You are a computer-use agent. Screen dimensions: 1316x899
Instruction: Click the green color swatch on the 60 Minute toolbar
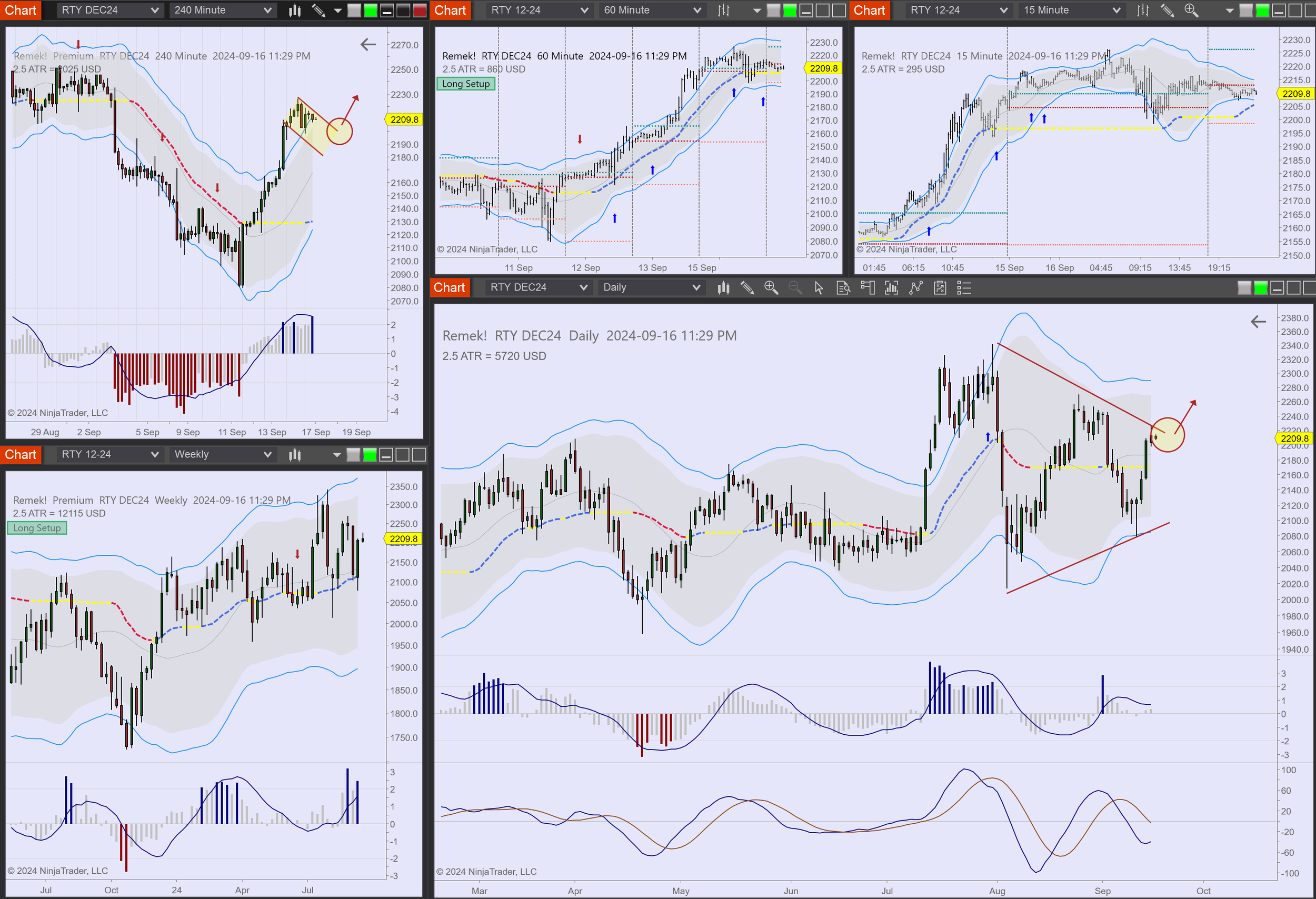[x=790, y=9]
